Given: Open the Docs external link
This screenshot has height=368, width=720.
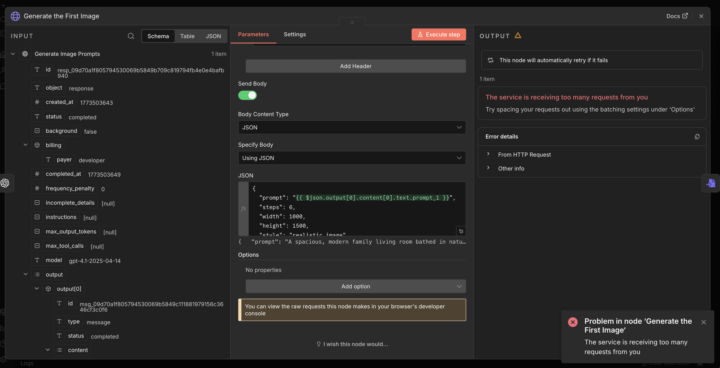Looking at the screenshot, I should 677,16.
